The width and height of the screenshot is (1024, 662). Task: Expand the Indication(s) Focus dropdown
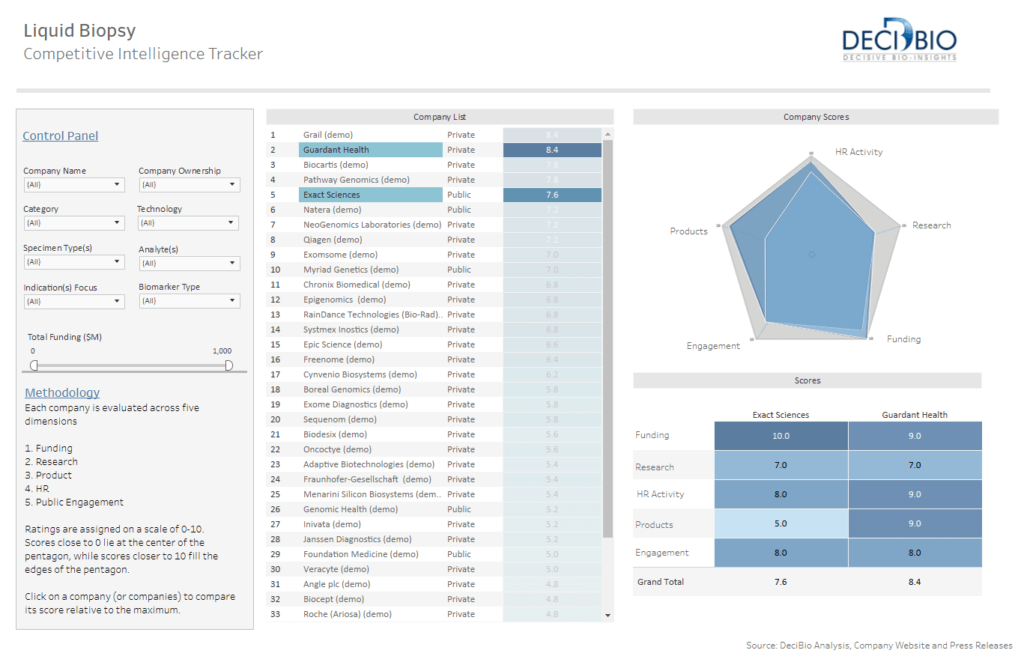74,302
